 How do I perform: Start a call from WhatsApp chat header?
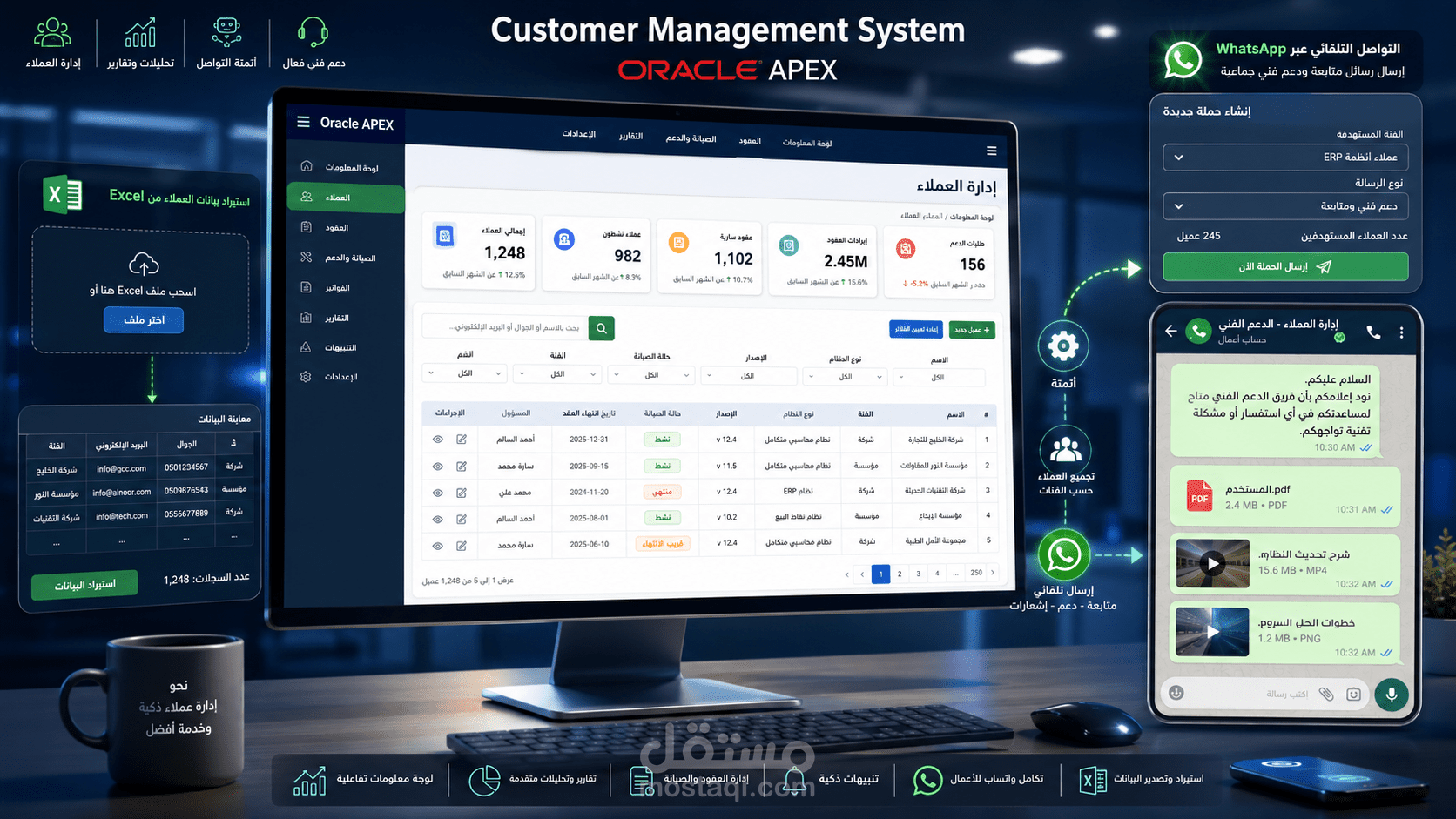(x=1373, y=332)
